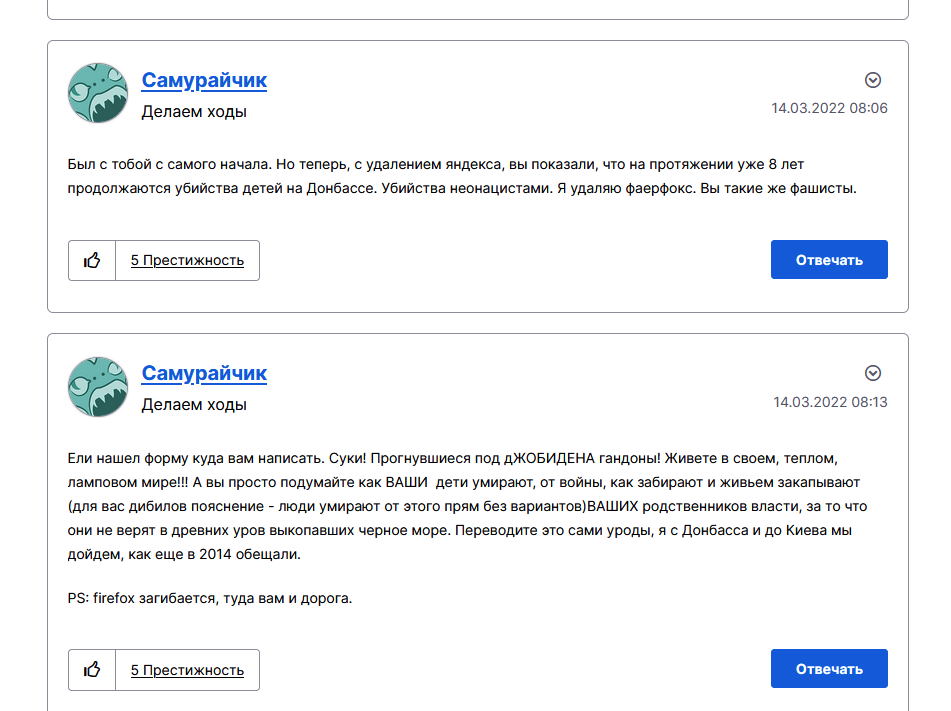Open Самурайчик profile link in second post

pos(204,373)
